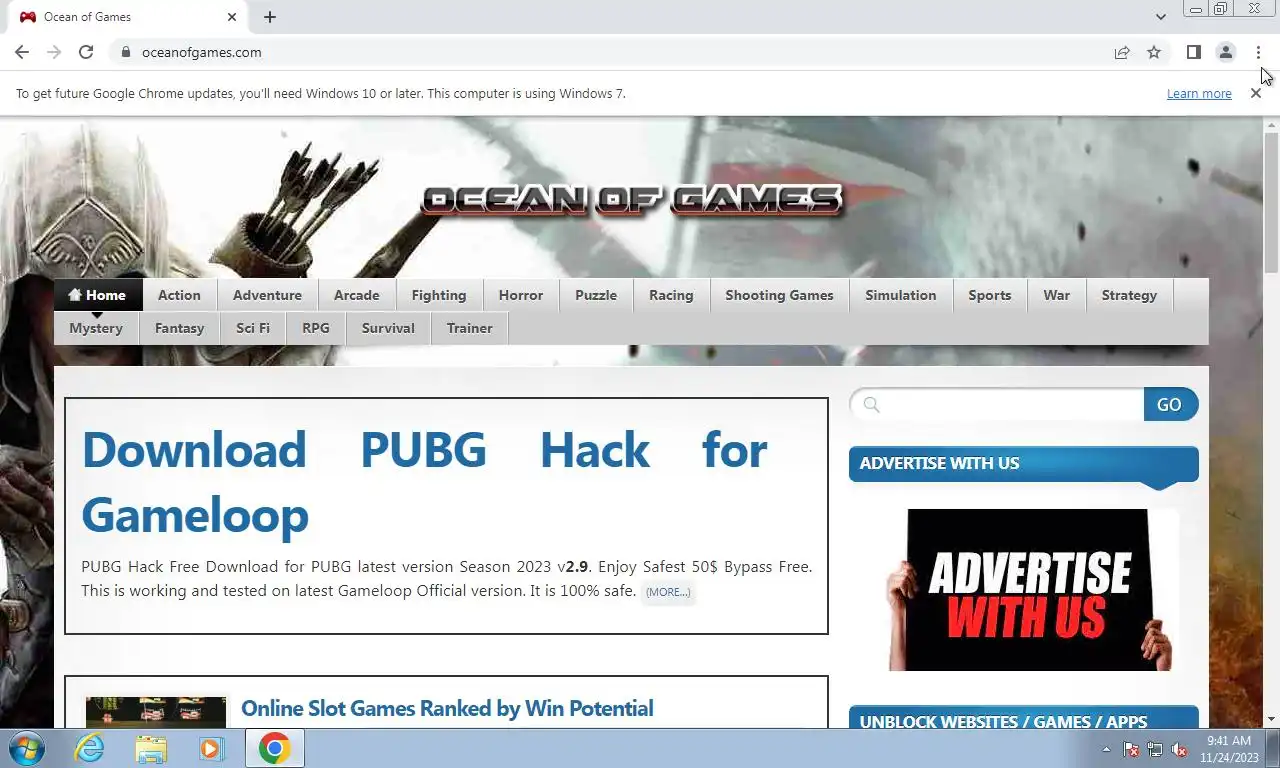
Task: Dismiss the Chrome update notice
Action: click(1255, 93)
